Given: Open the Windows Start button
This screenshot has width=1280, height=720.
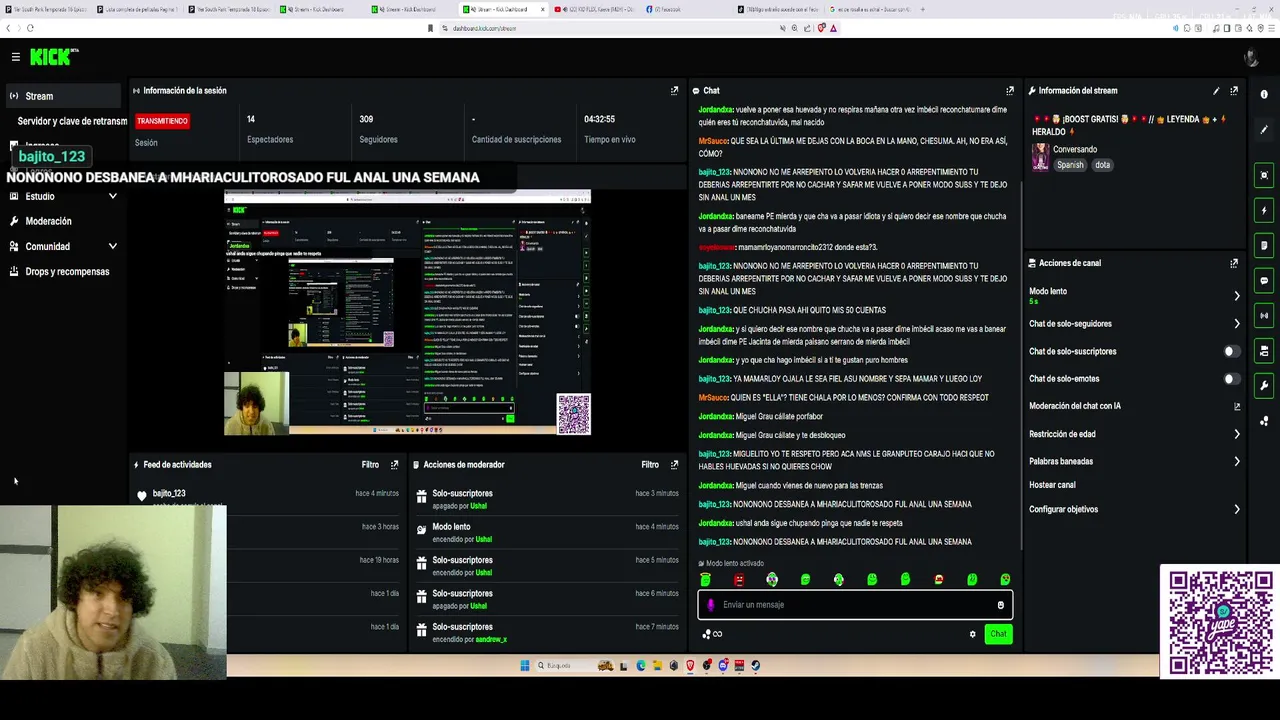Looking at the screenshot, I should coord(525,665).
